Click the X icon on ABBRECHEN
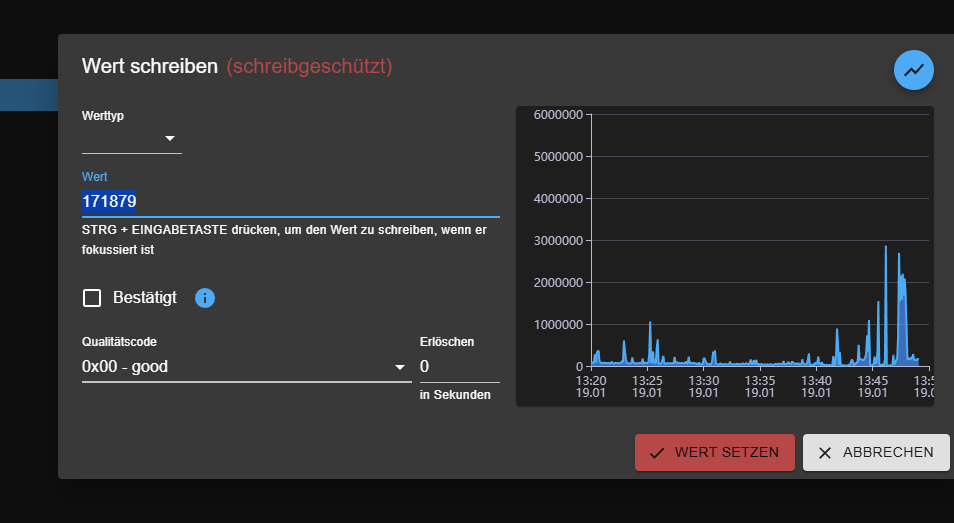Viewport: 954px width, 523px height. (824, 453)
